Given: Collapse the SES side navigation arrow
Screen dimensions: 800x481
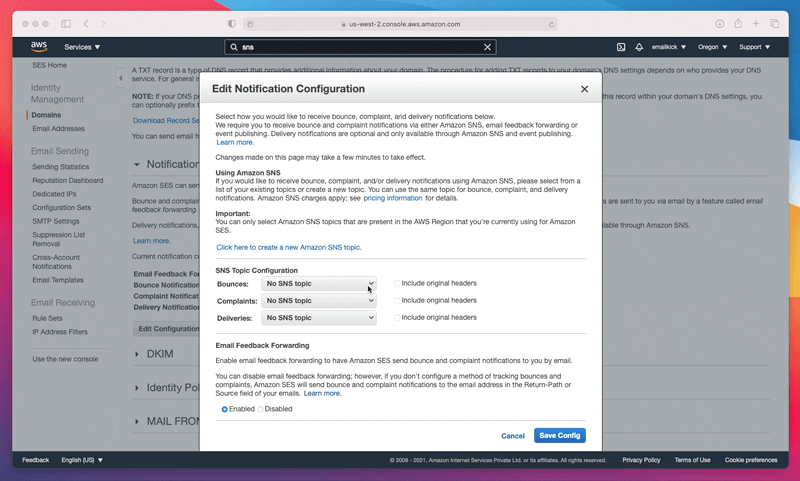Looking at the screenshot, I should pyautogui.click(x=120, y=78).
